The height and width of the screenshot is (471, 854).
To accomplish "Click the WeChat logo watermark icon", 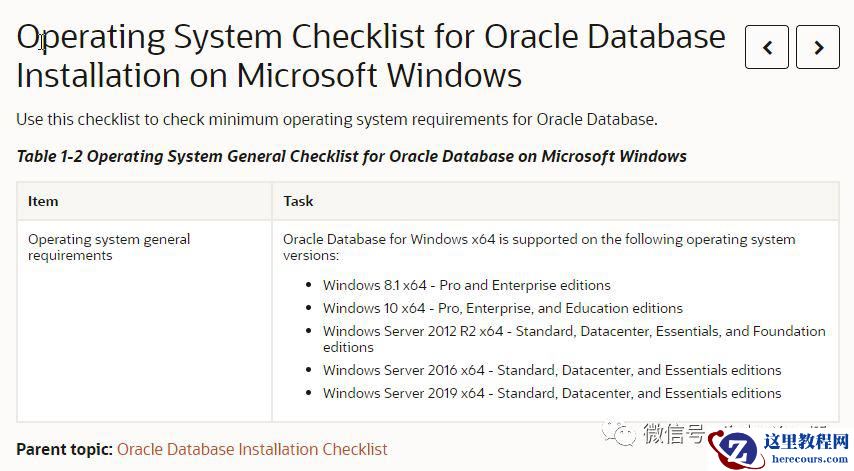I will [623, 433].
